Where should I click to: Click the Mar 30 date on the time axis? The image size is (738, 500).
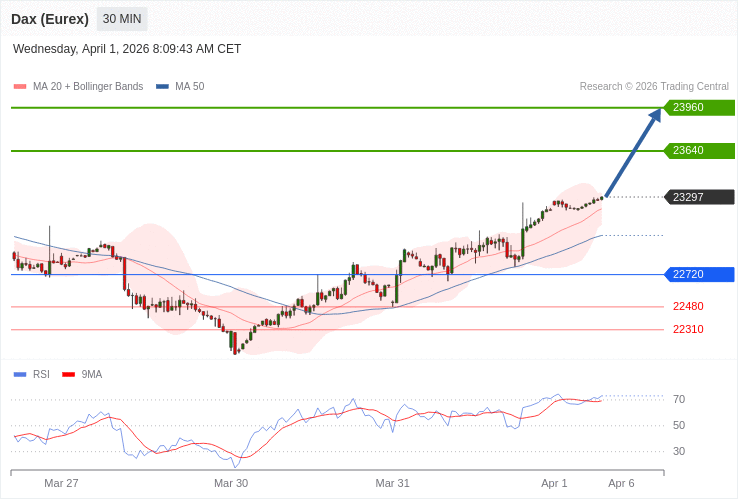coord(231,483)
